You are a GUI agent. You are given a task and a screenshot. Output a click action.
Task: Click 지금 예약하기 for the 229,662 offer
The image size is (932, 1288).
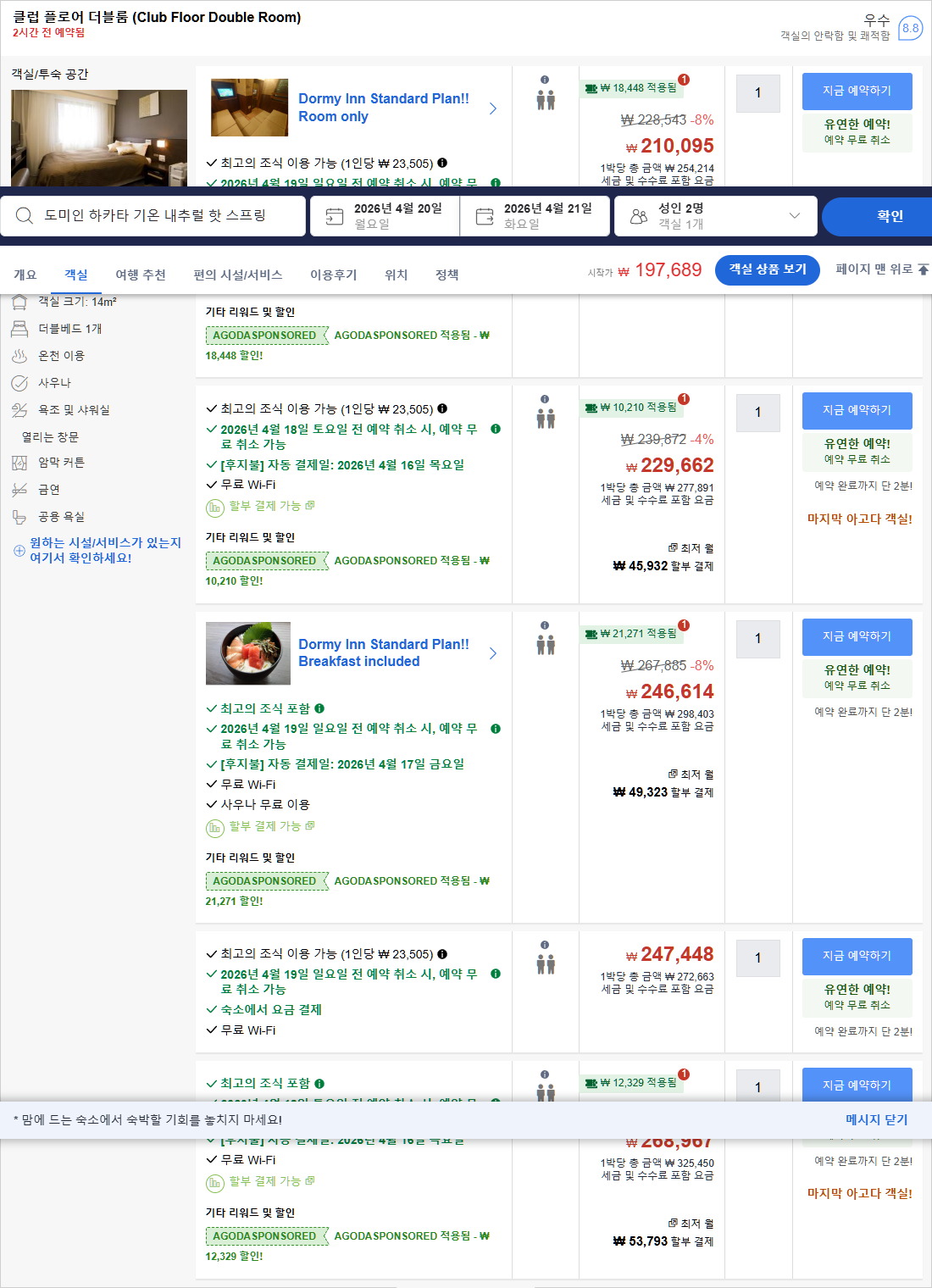(857, 410)
